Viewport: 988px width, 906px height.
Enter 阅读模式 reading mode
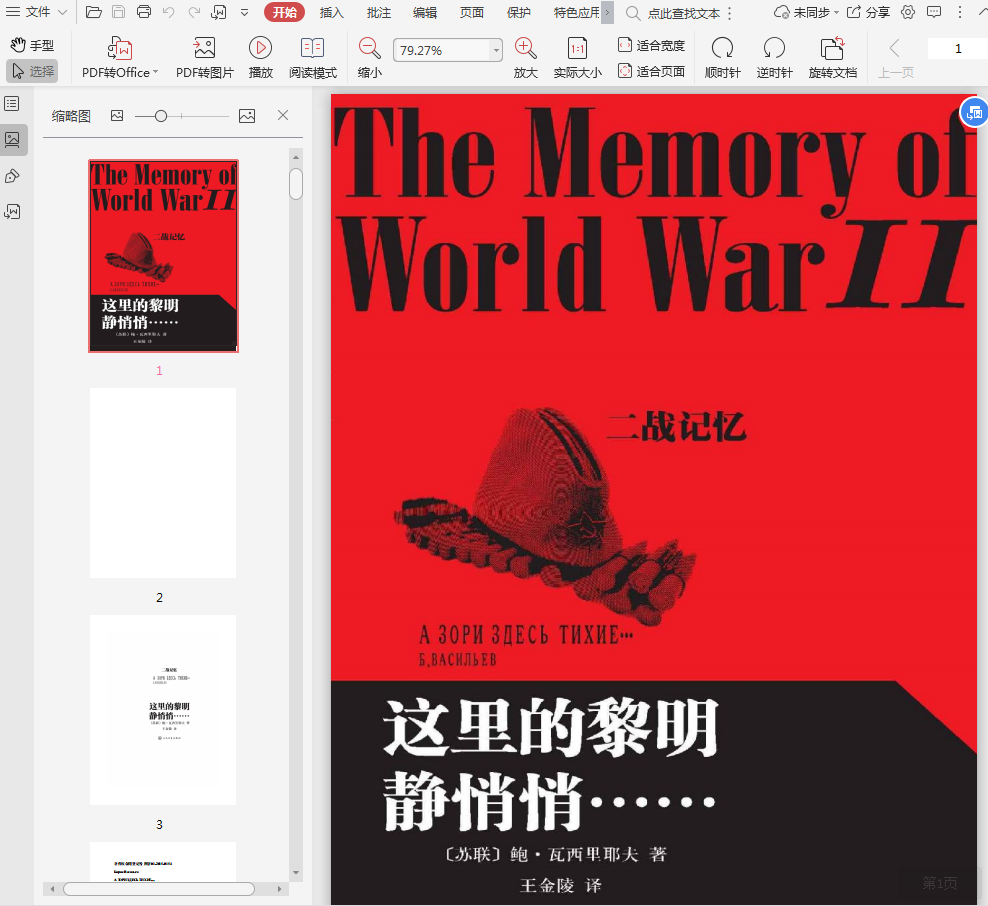point(313,58)
